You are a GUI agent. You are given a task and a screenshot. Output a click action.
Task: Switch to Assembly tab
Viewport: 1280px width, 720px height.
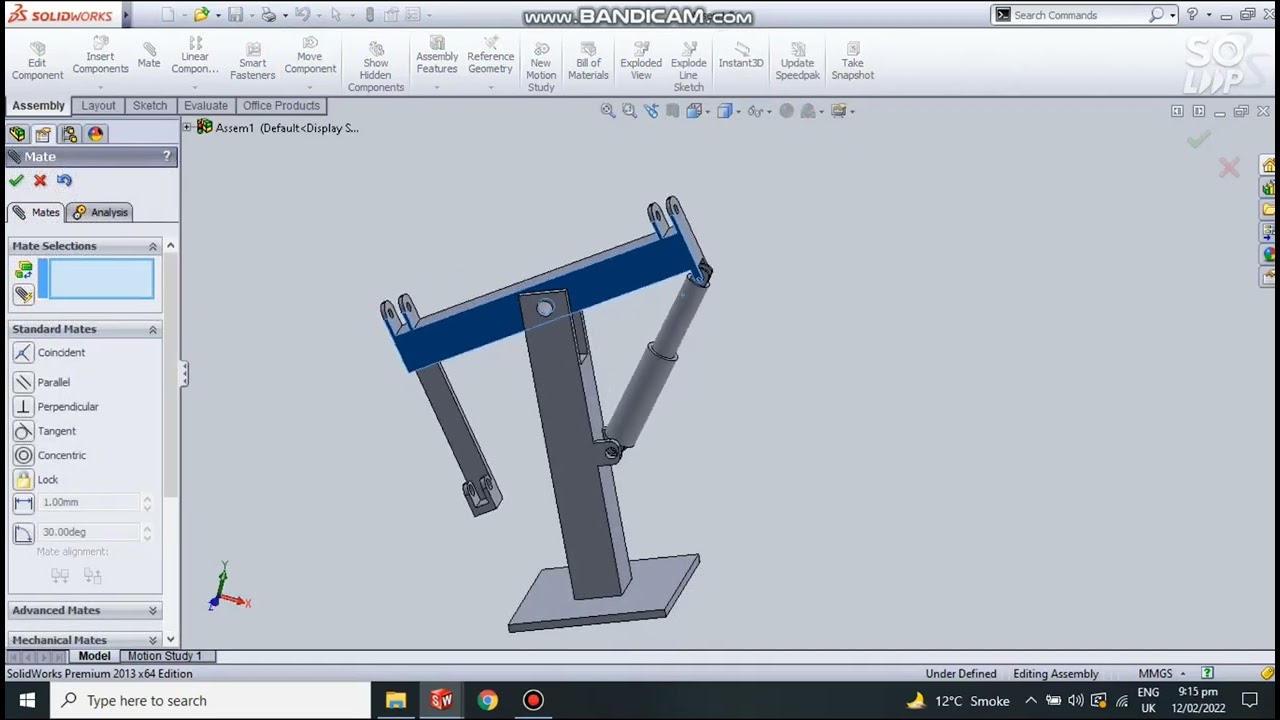point(38,106)
